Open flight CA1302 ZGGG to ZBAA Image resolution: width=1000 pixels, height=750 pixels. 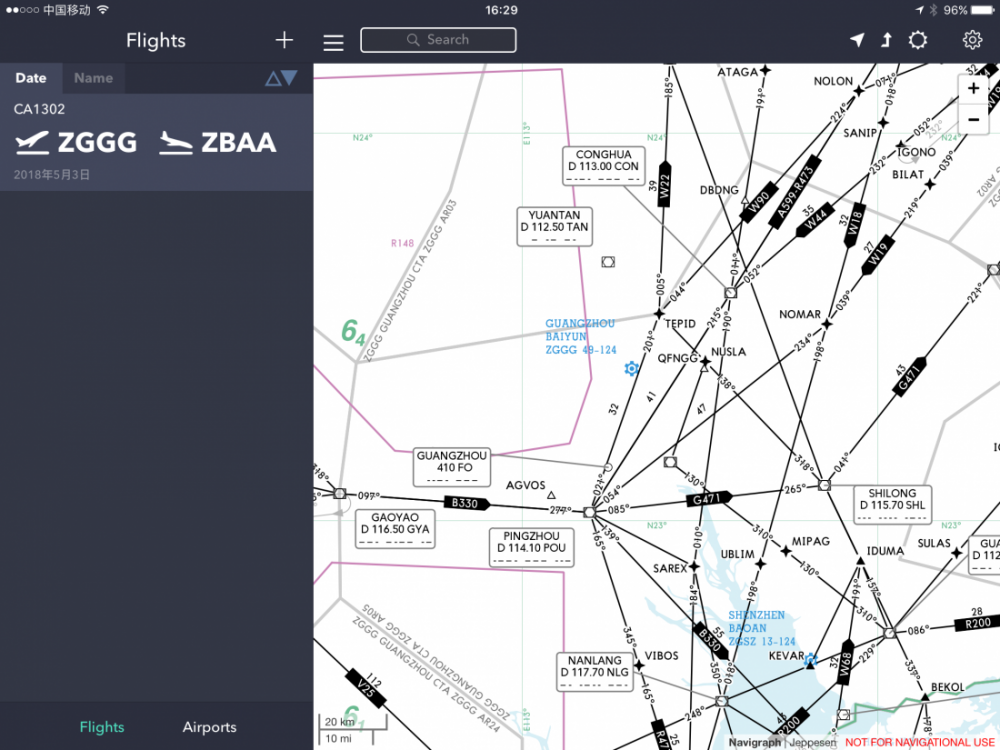tap(156, 142)
